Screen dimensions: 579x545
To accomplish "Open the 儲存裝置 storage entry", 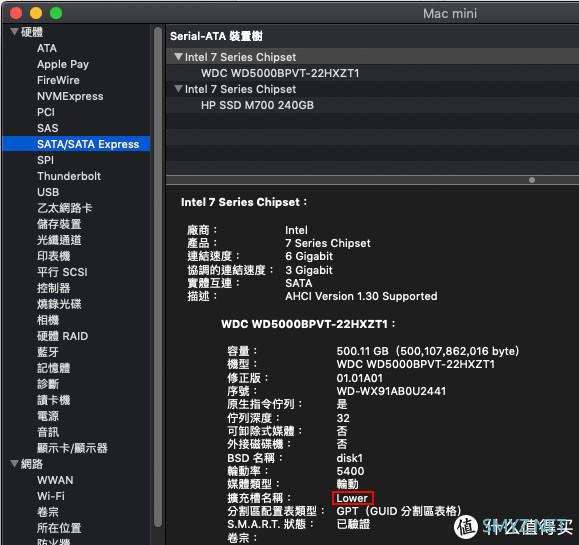I will 59,224.
